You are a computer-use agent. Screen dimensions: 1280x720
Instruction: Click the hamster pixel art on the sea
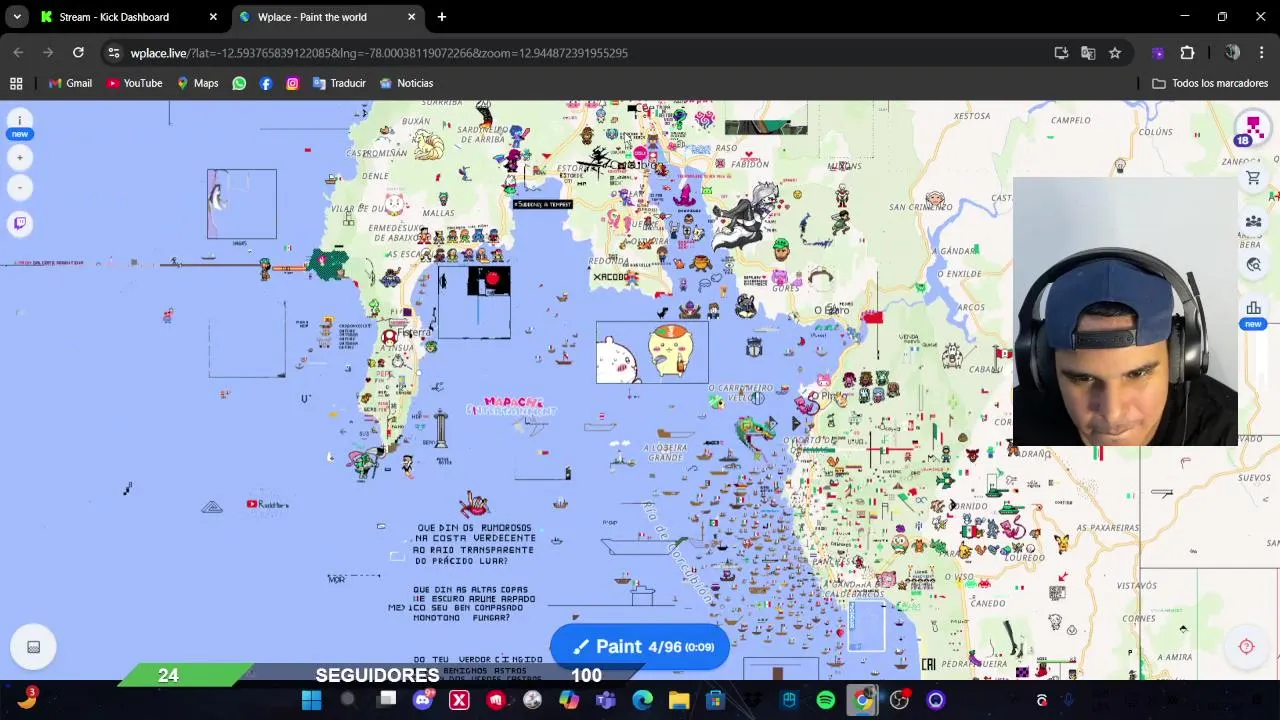click(x=669, y=351)
